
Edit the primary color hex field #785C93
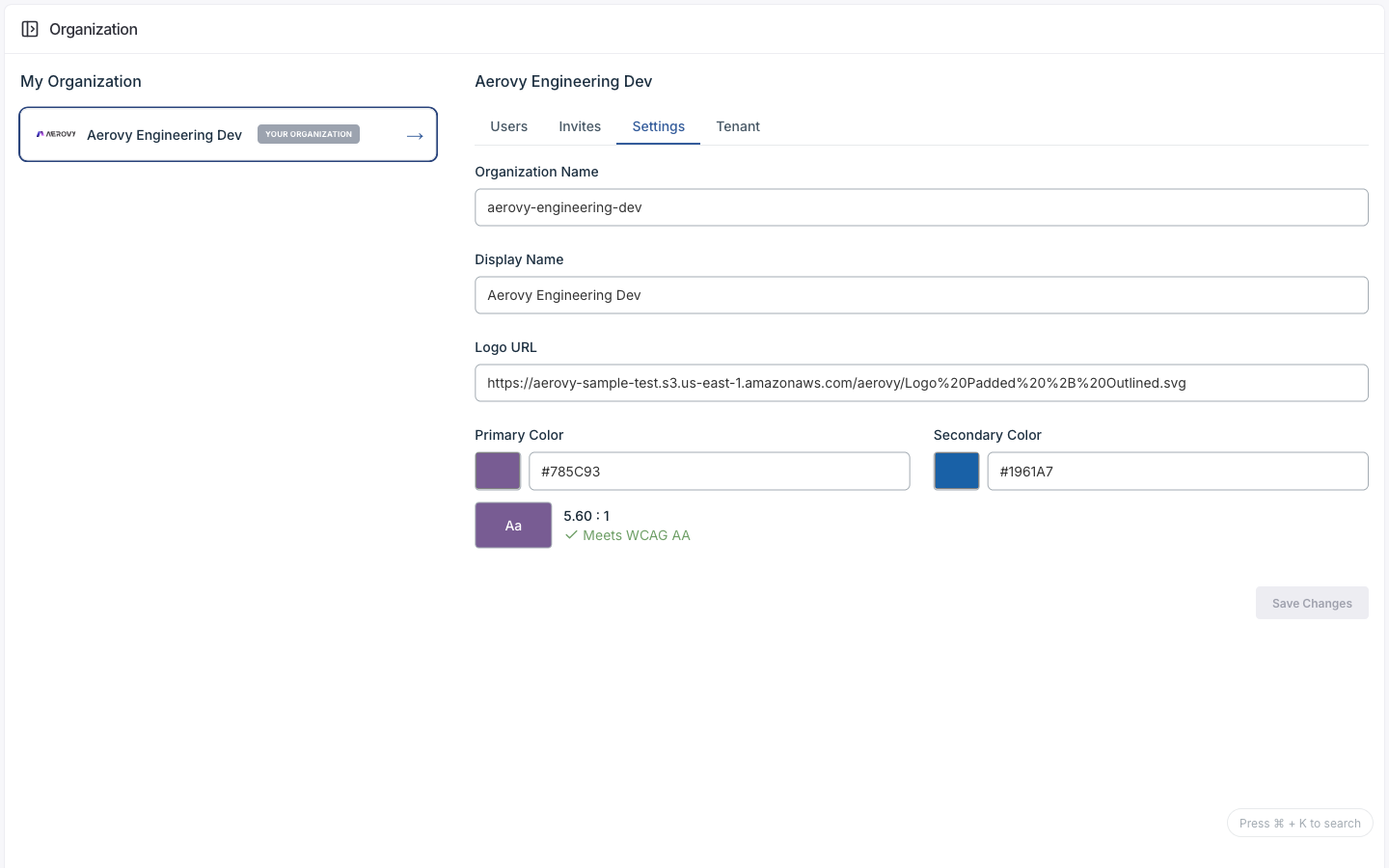(720, 471)
